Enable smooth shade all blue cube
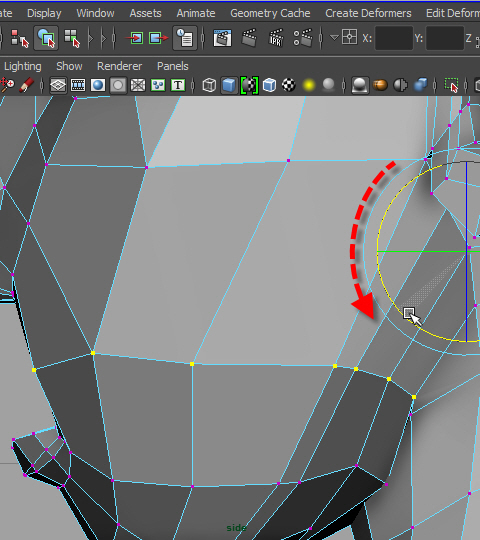 (x=229, y=85)
